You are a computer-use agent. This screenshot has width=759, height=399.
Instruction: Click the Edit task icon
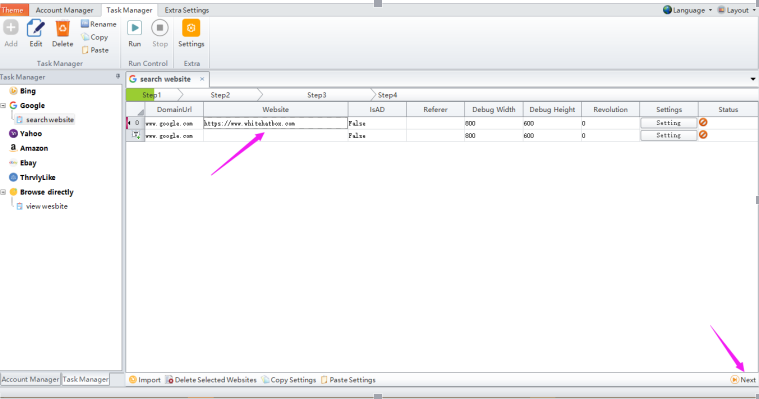pyautogui.click(x=35, y=29)
